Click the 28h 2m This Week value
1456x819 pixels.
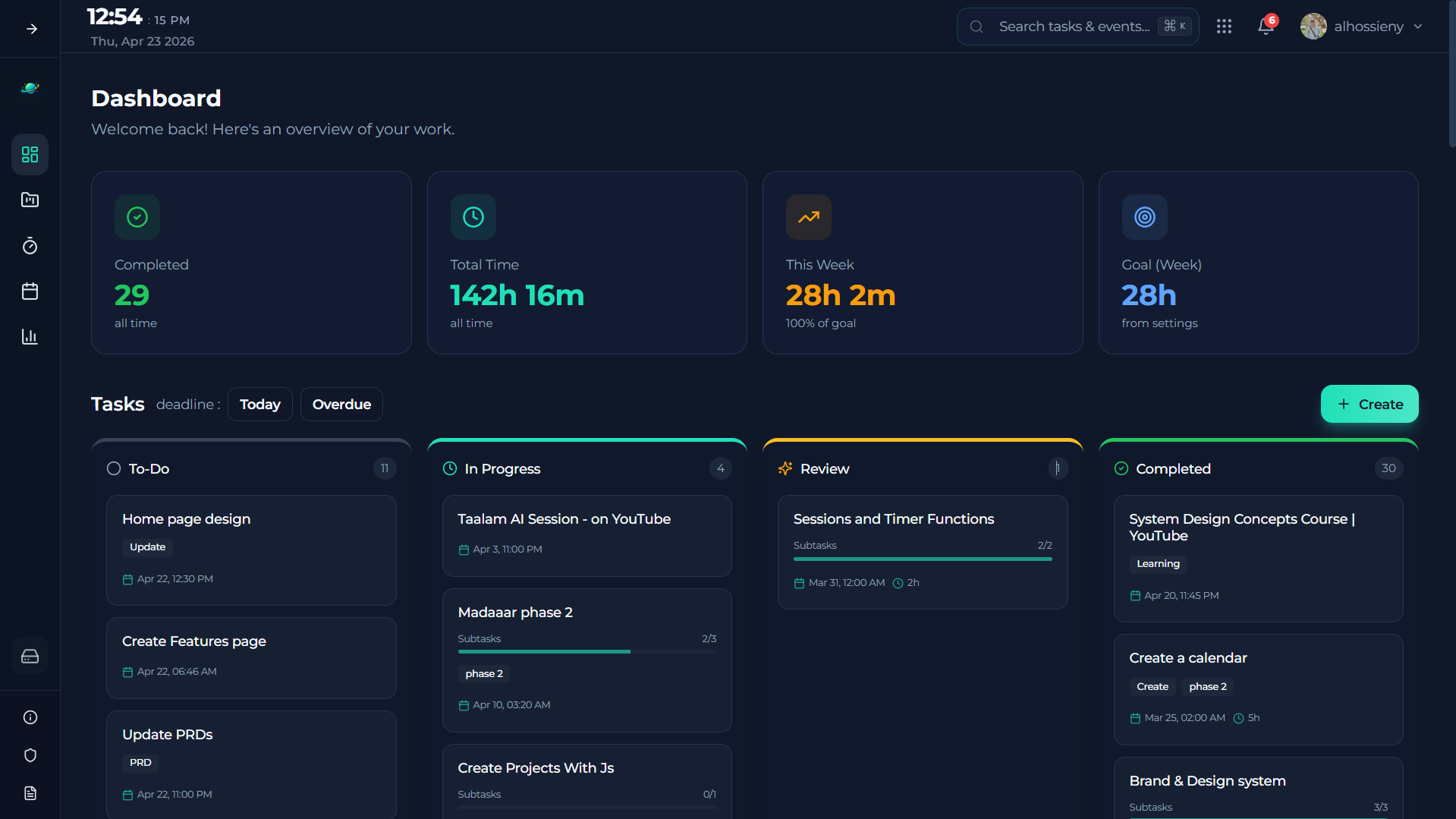[x=841, y=295]
